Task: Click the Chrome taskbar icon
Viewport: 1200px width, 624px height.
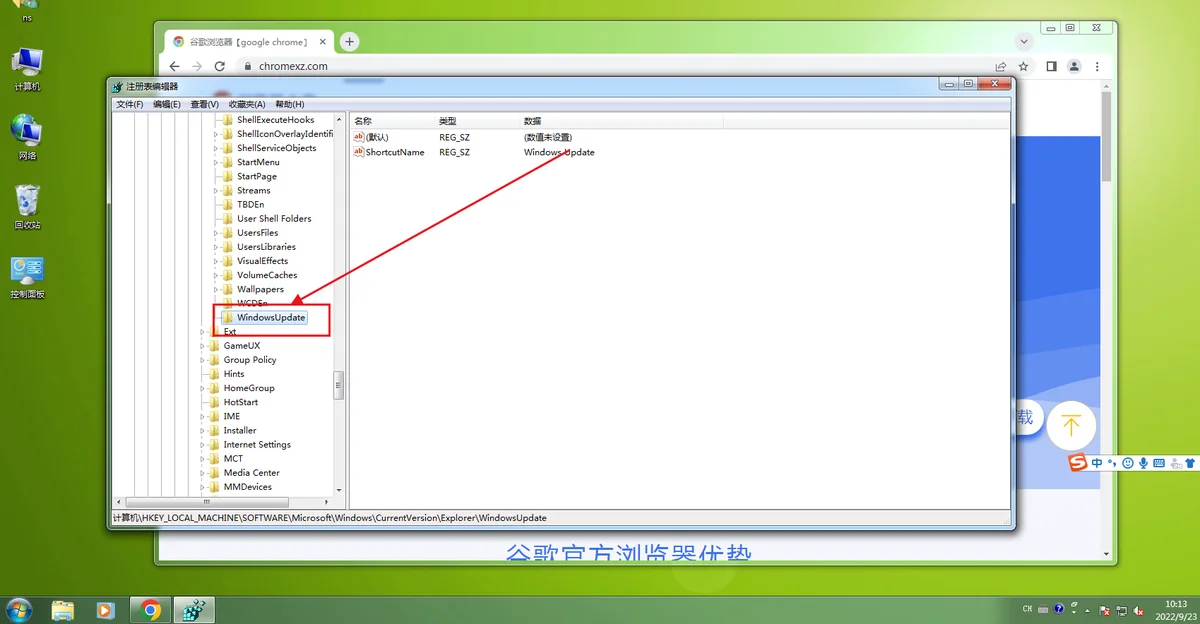Action: 151,609
